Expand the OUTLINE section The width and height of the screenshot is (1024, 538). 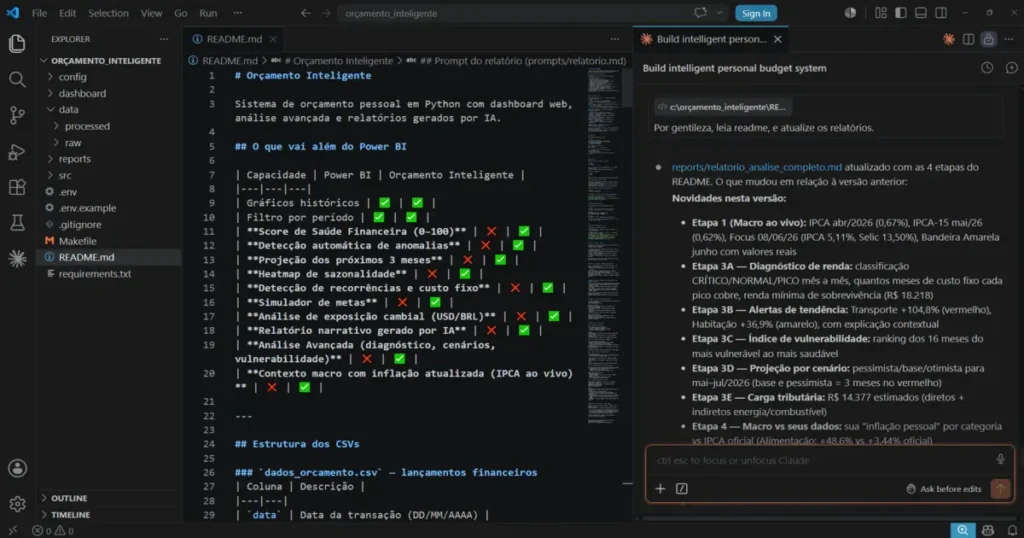pyautogui.click(x=69, y=498)
